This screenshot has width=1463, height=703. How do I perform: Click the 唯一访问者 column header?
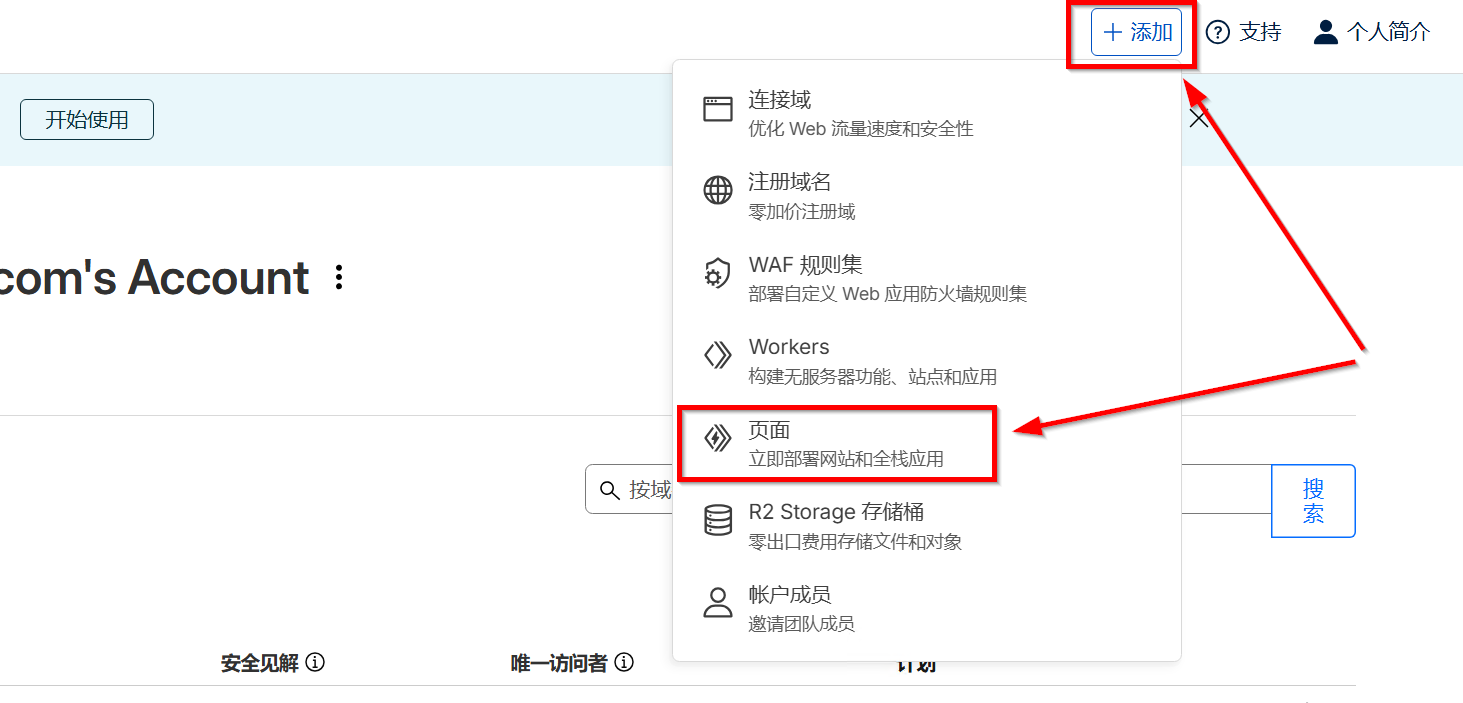(559, 663)
